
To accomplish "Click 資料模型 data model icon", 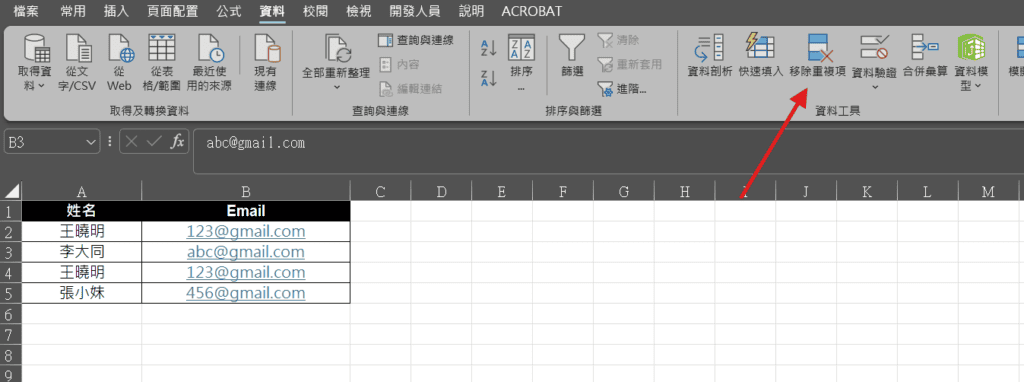I will [971, 48].
